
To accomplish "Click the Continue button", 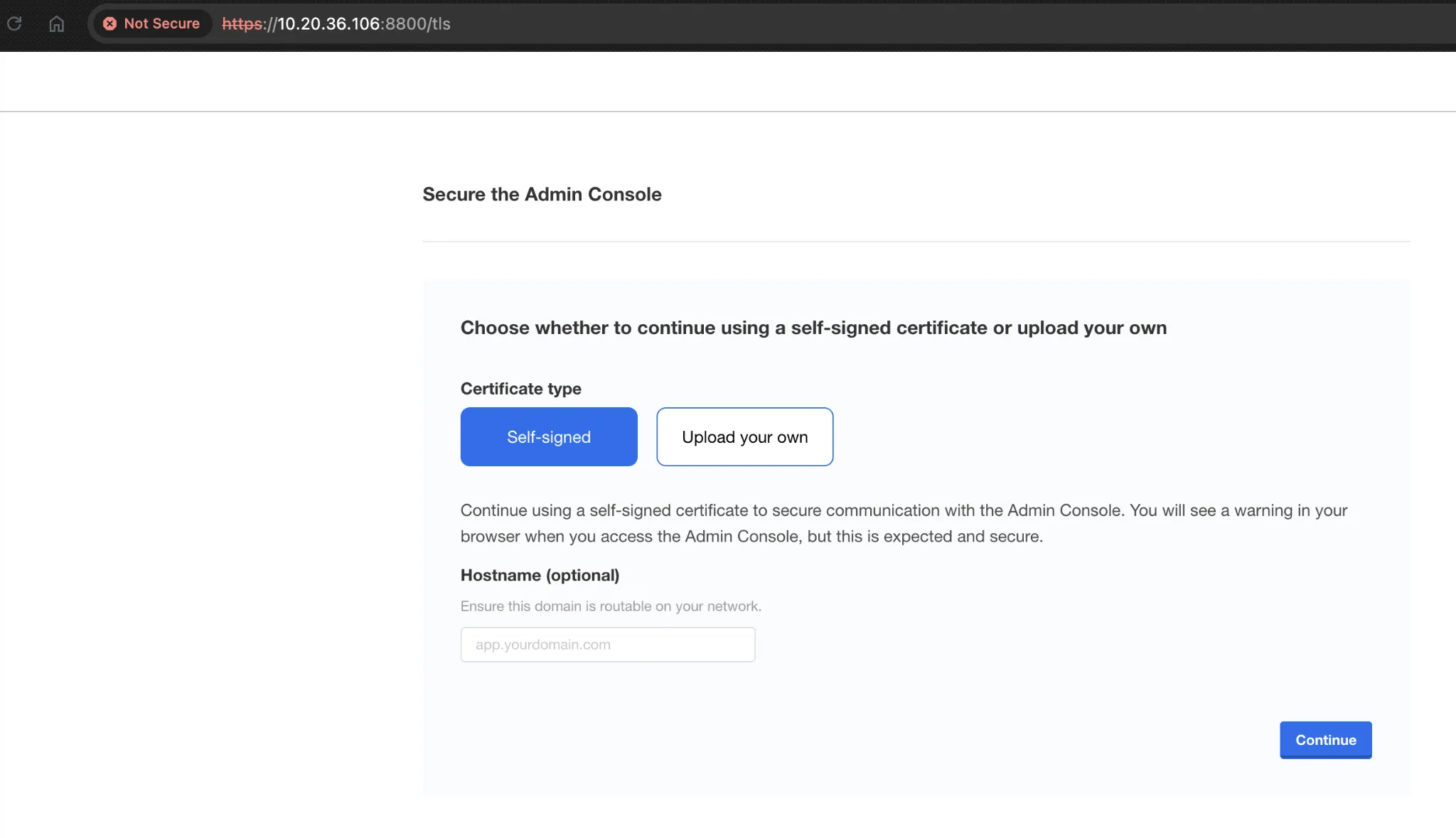I will coord(1325,740).
